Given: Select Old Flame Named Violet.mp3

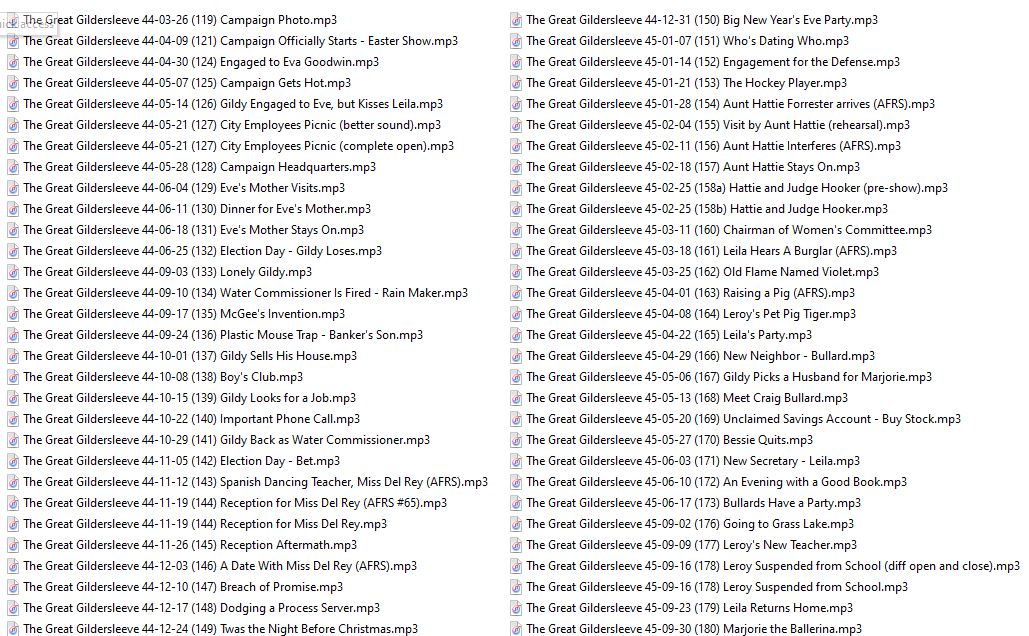Looking at the screenshot, I should (702, 272).
